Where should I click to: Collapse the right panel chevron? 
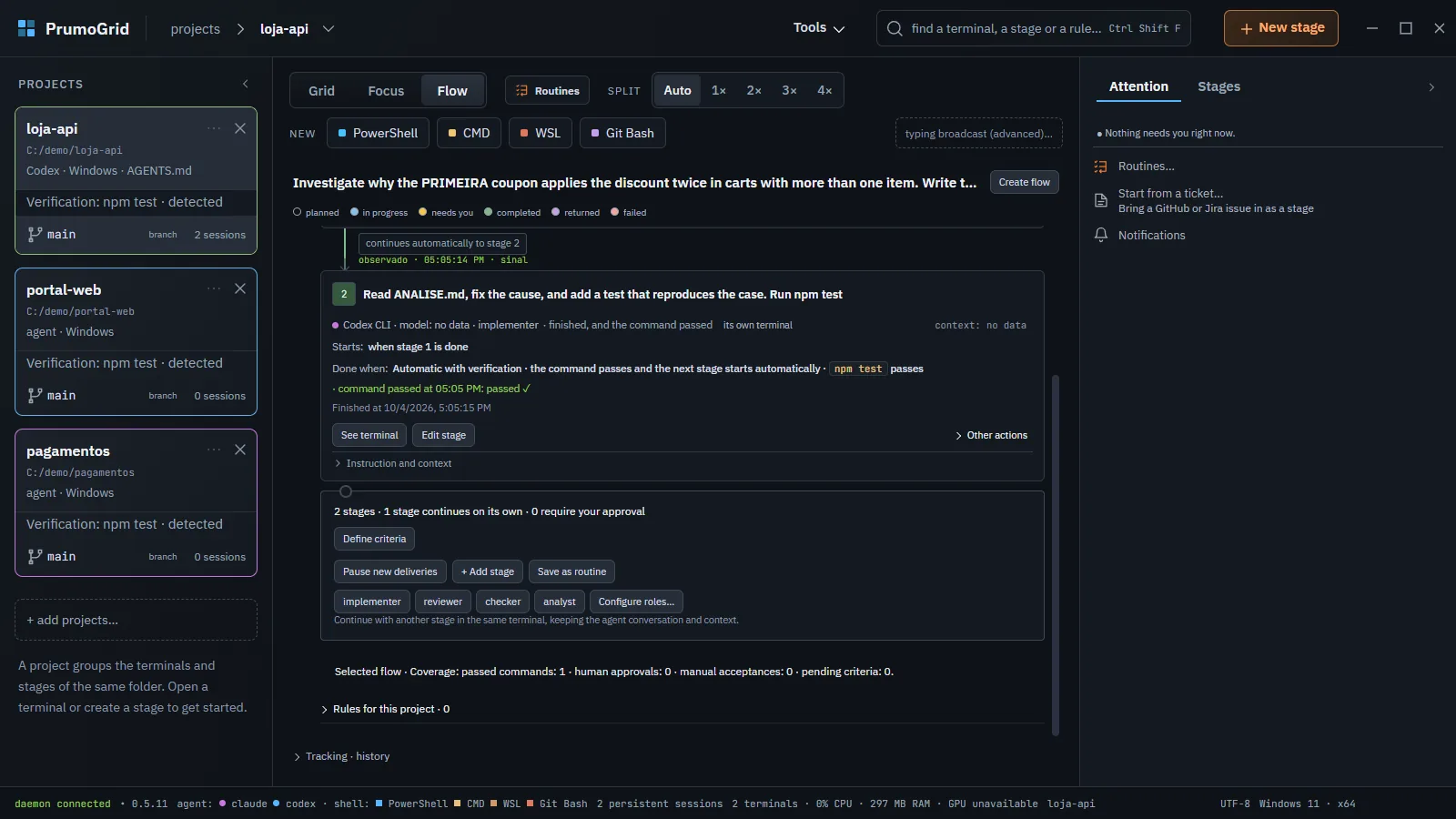[1431, 87]
